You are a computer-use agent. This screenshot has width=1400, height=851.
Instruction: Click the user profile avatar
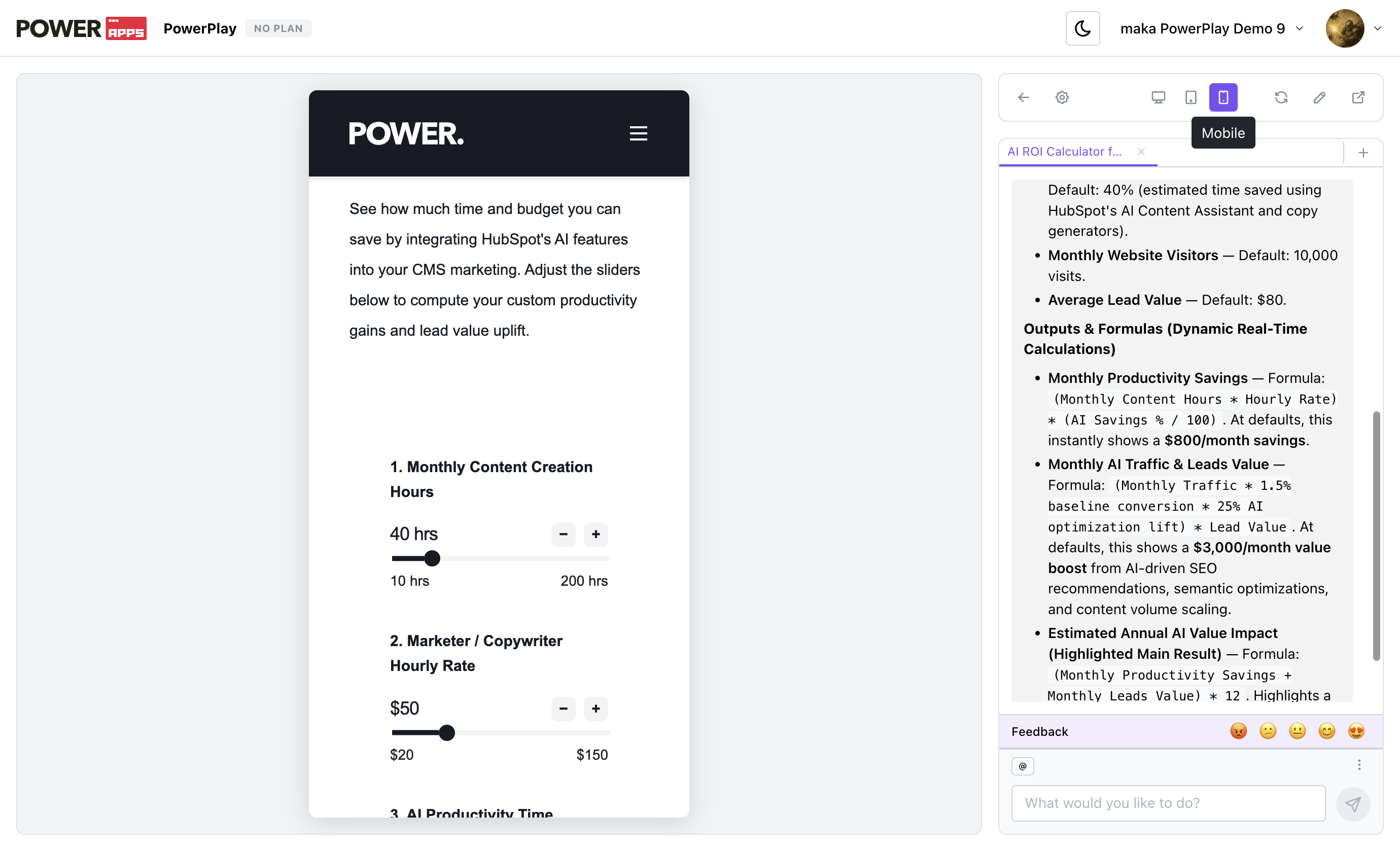coord(1345,28)
